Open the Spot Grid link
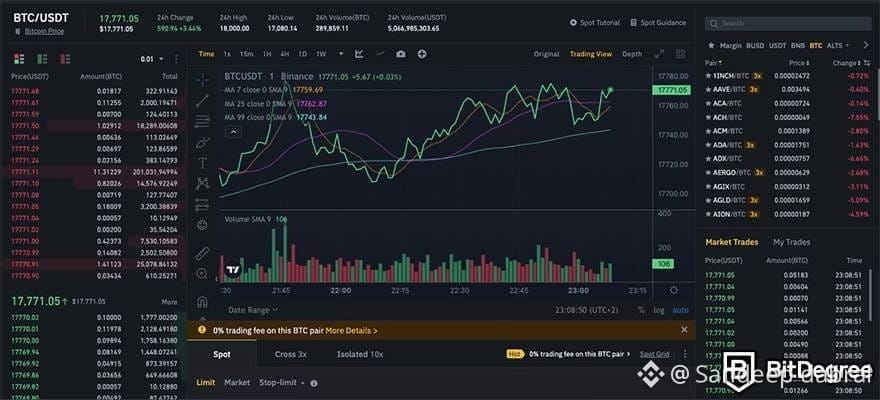This screenshot has height=400, width=880. 654,354
